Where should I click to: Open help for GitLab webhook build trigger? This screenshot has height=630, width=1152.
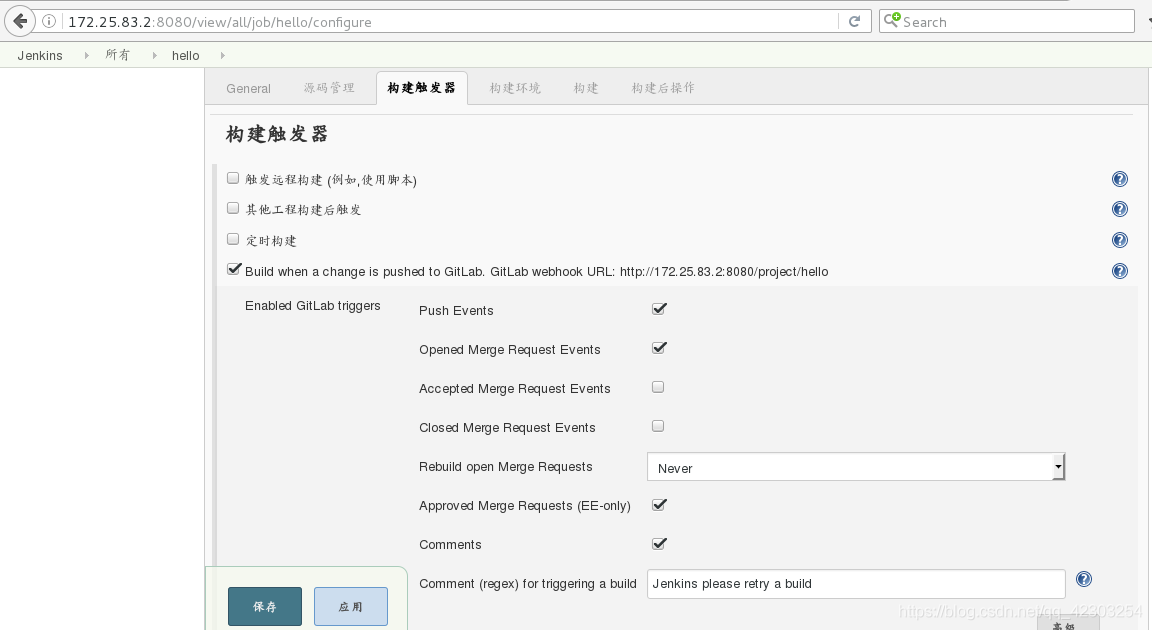[x=1120, y=271]
